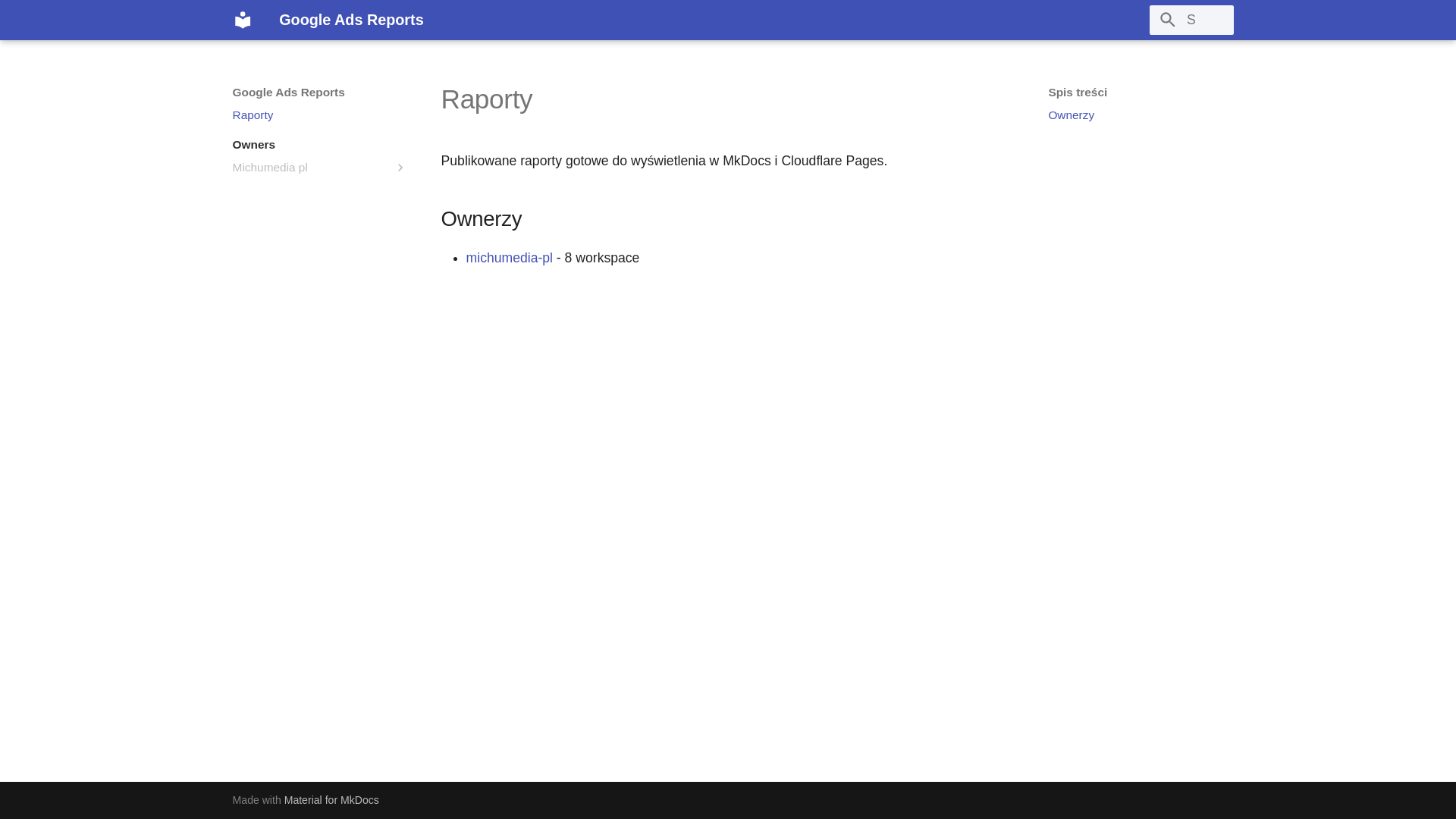Click the '8 workspace' text

click(x=601, y=258)
